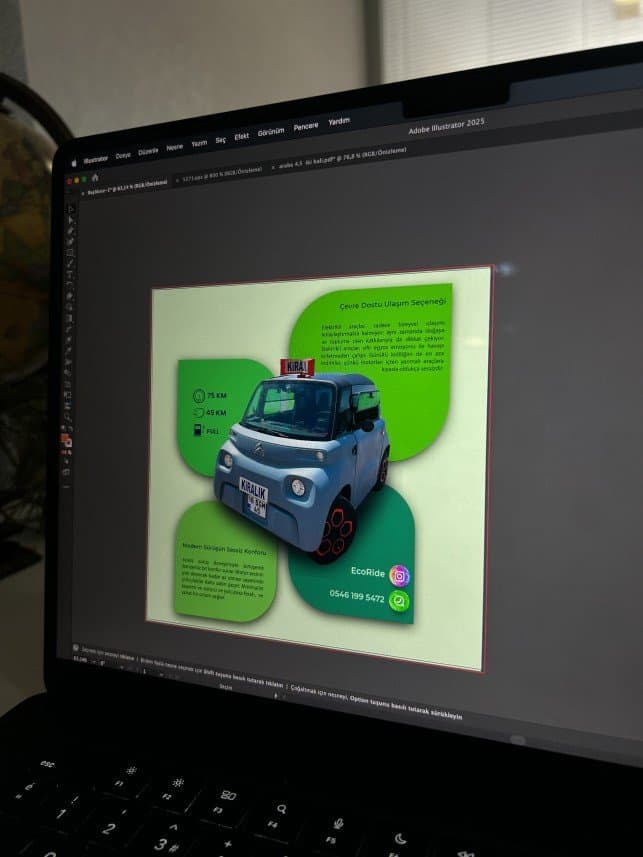The image size is (643, 857).
Task: Open the Görünüm menu
Action: (x=271, y=132)
